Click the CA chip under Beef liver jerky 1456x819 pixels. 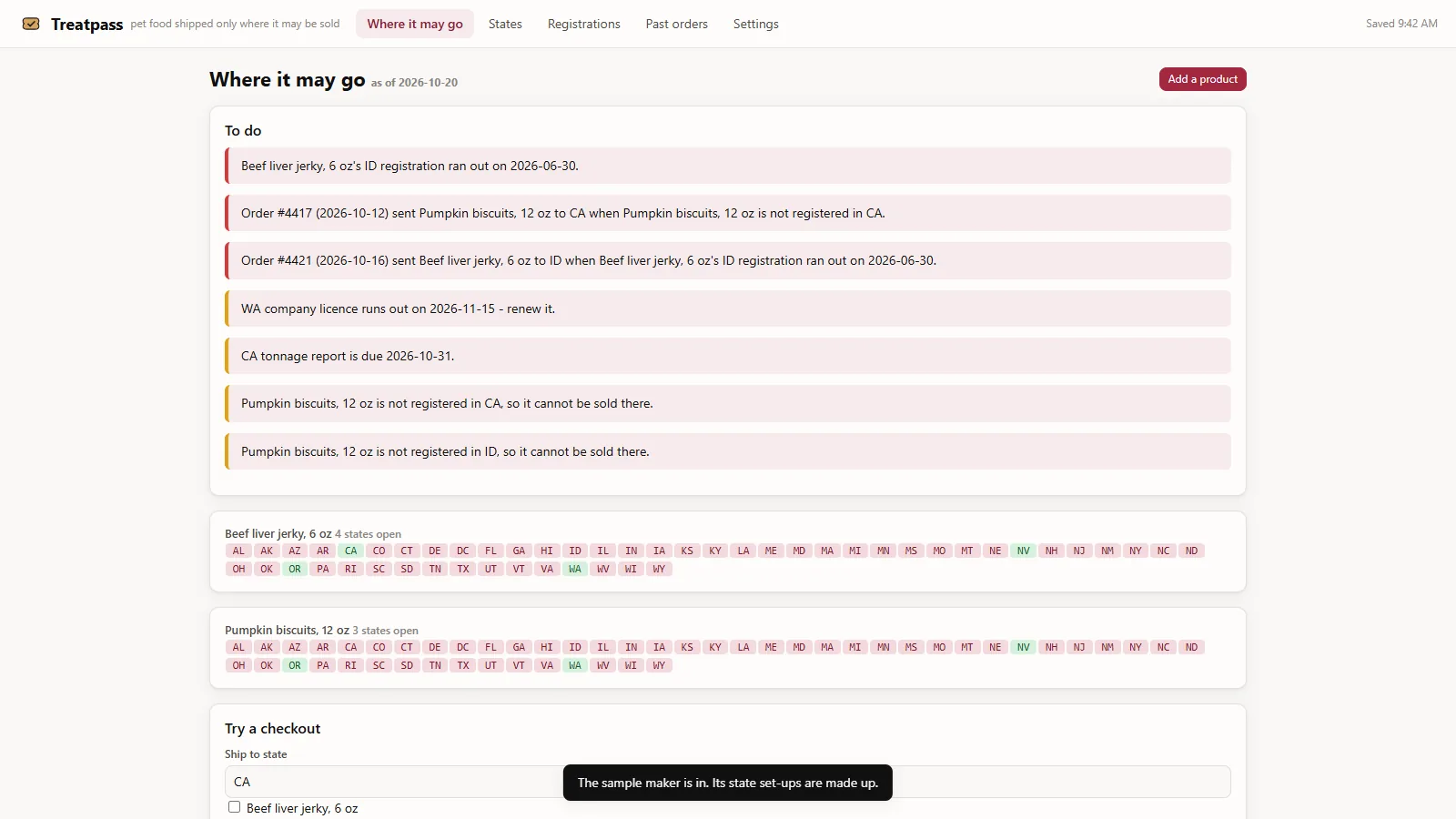tap(351, 551)
